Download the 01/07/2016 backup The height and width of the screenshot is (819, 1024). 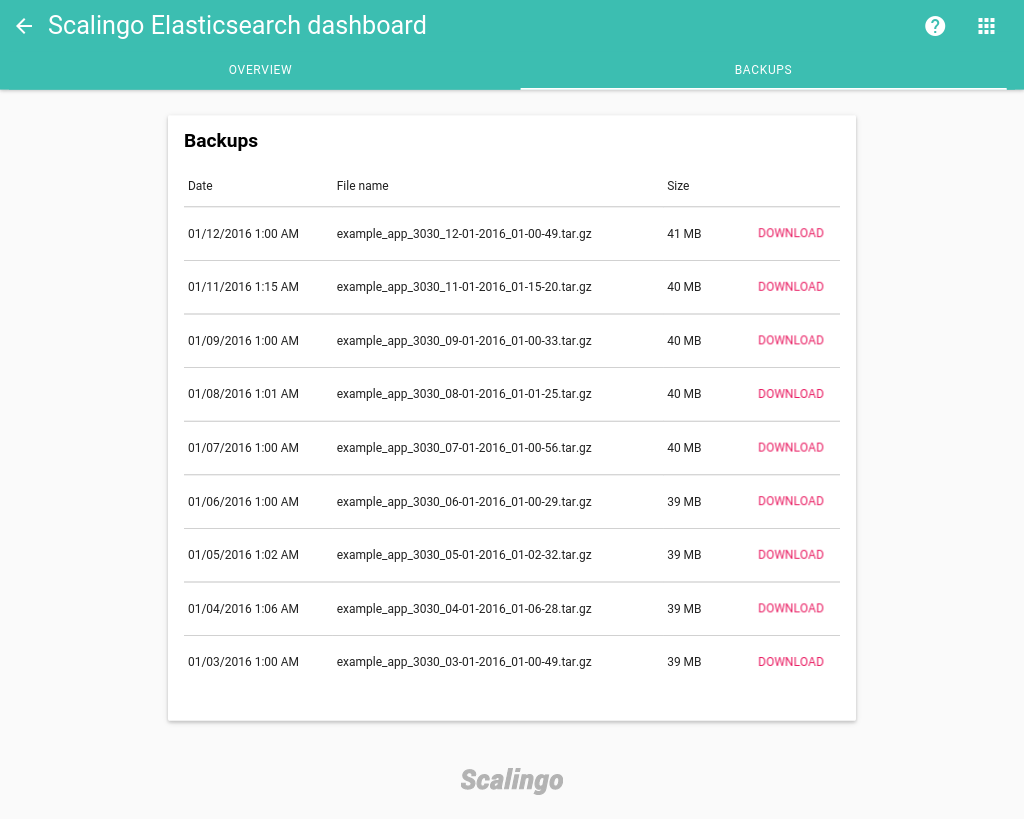coord(790,447)
